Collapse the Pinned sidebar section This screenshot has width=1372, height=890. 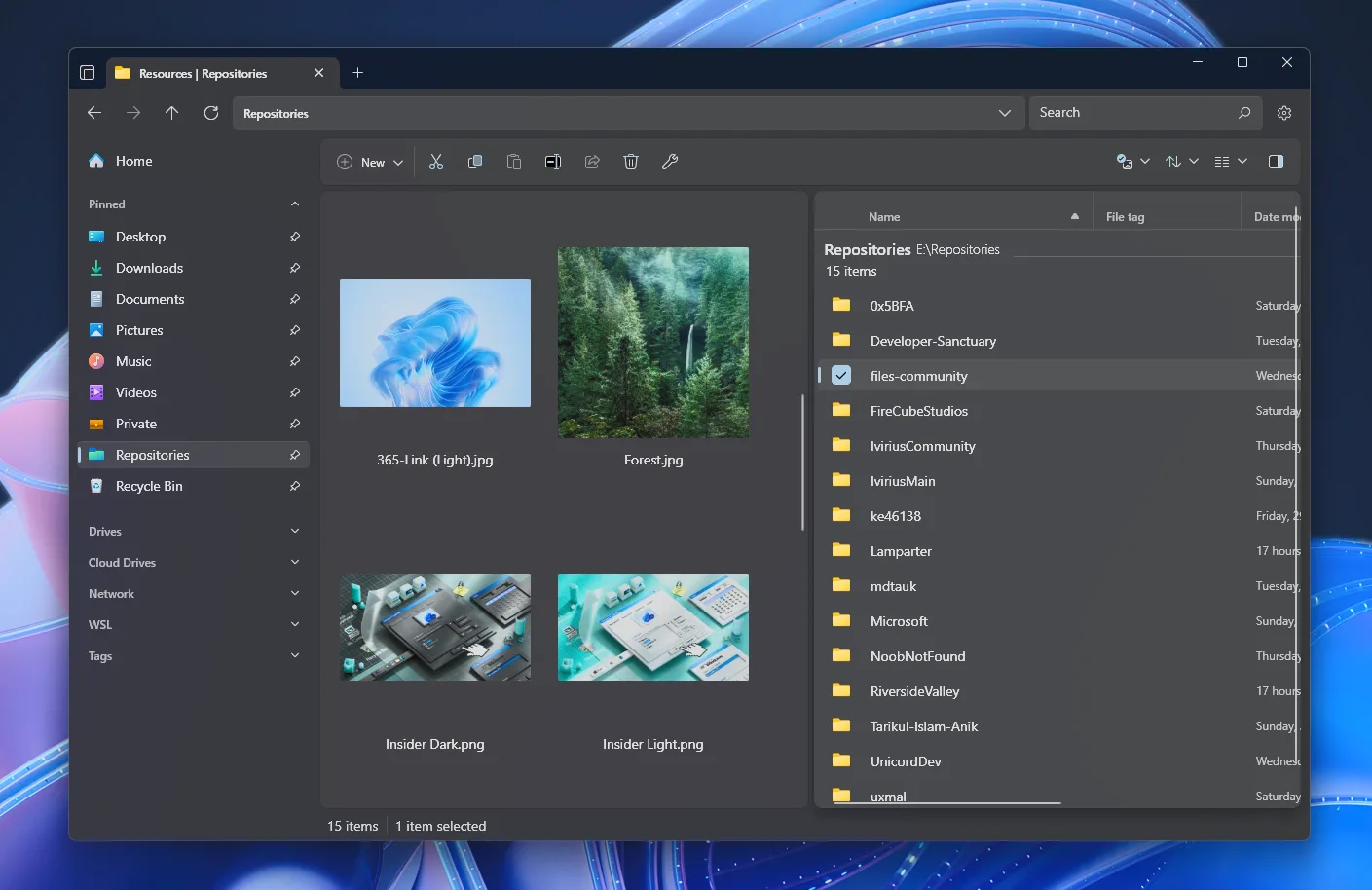coord(295,204)
